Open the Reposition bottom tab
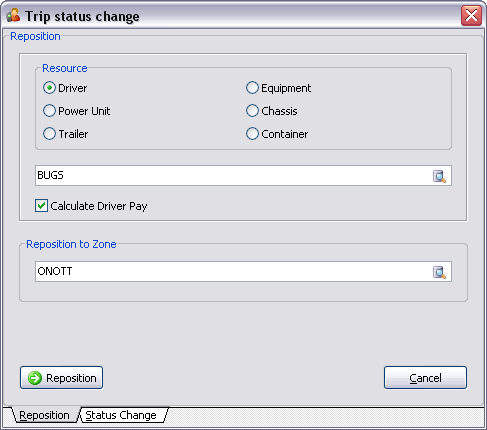Screen dimensions: 487x430 [45, 415]
